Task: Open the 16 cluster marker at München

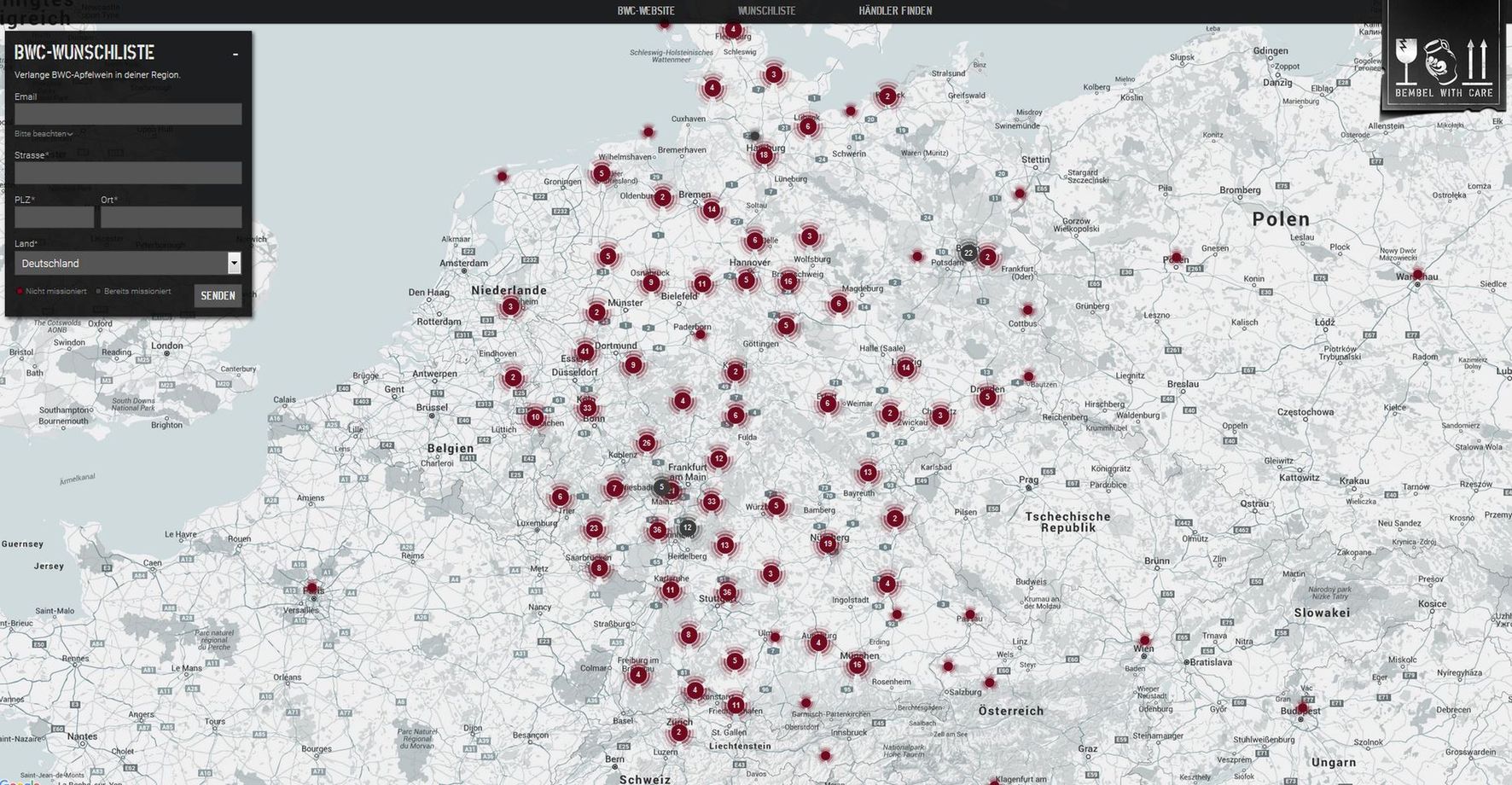Action: pos(857,665)
